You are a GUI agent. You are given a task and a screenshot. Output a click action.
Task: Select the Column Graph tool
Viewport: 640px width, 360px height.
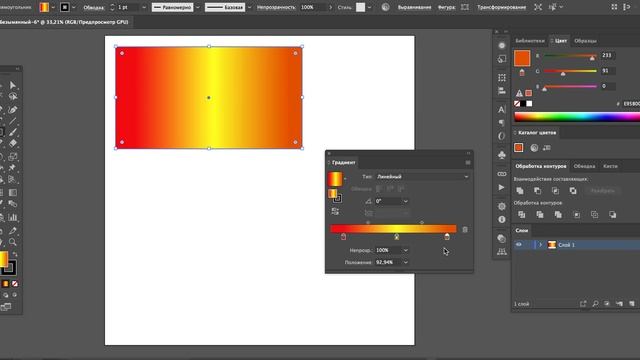[13, 218]
